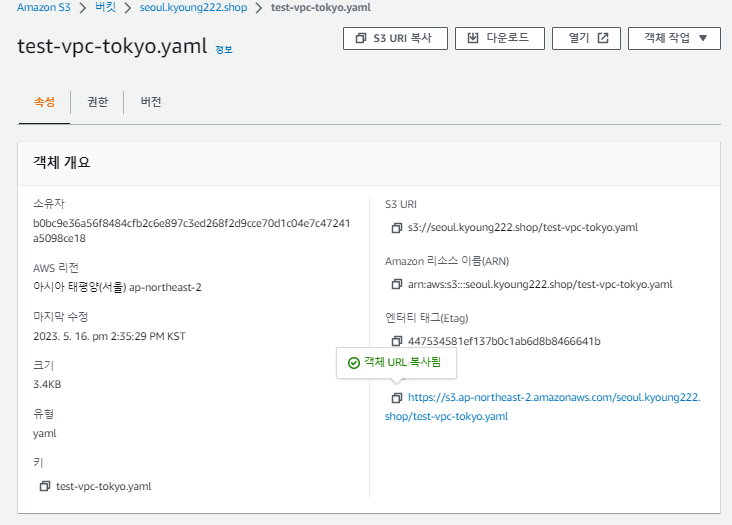732x525 pixels.
Task: Click the last modified date 2023. 5. 16.
Action: (x=109, y=336)
